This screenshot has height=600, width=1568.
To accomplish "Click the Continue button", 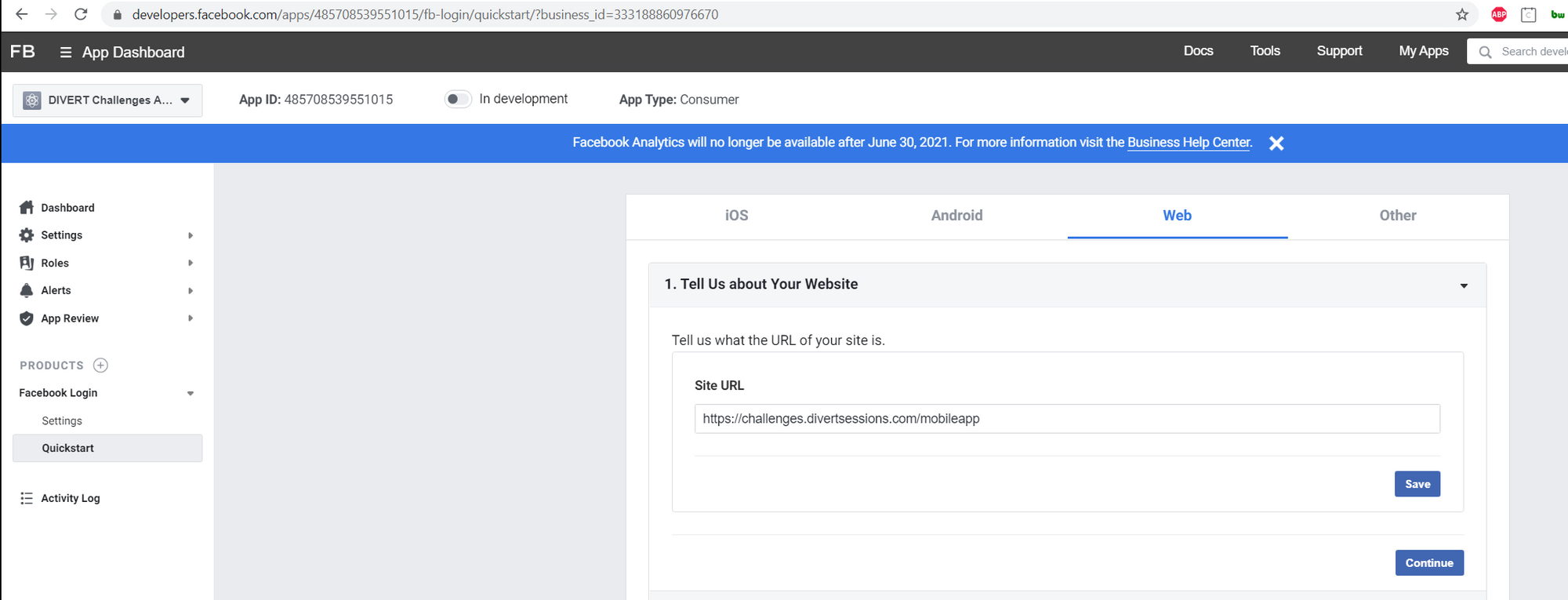I will click(x=1428, y=563).
